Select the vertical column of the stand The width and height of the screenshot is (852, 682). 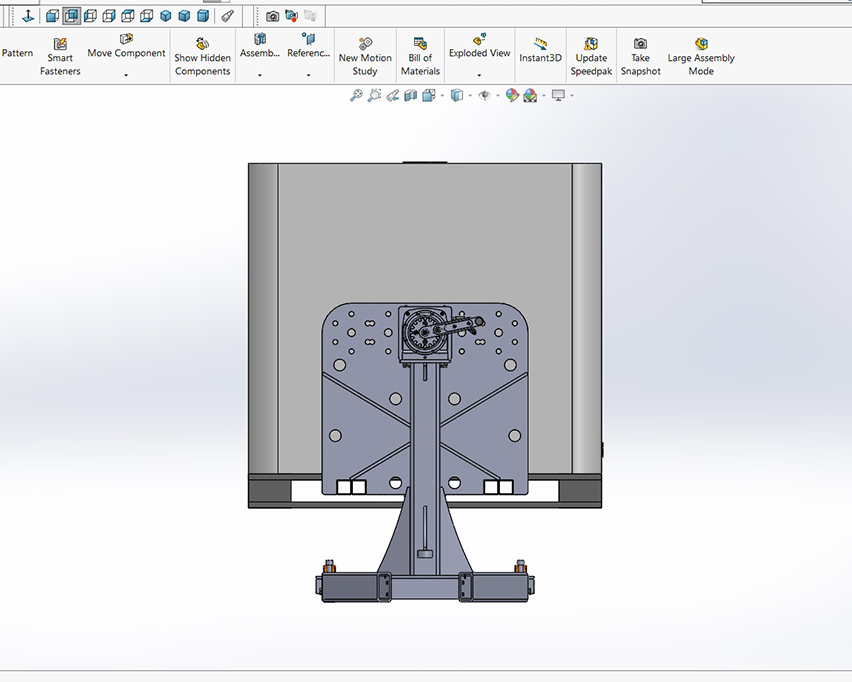pos(425,467)
